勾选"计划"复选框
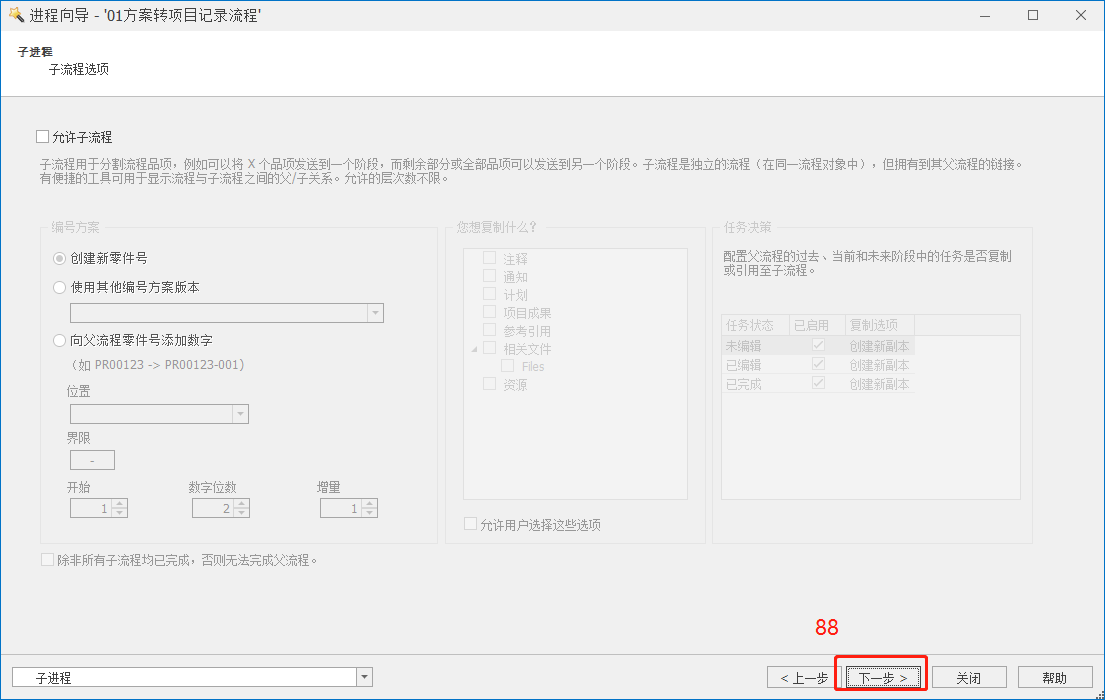Viewport: 1105px width, 700px height. (490, 294)
